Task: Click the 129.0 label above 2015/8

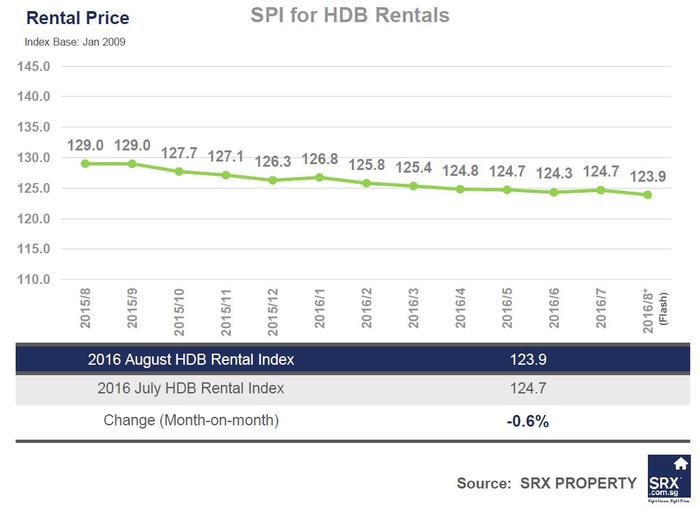Action: tap(85, 145)
